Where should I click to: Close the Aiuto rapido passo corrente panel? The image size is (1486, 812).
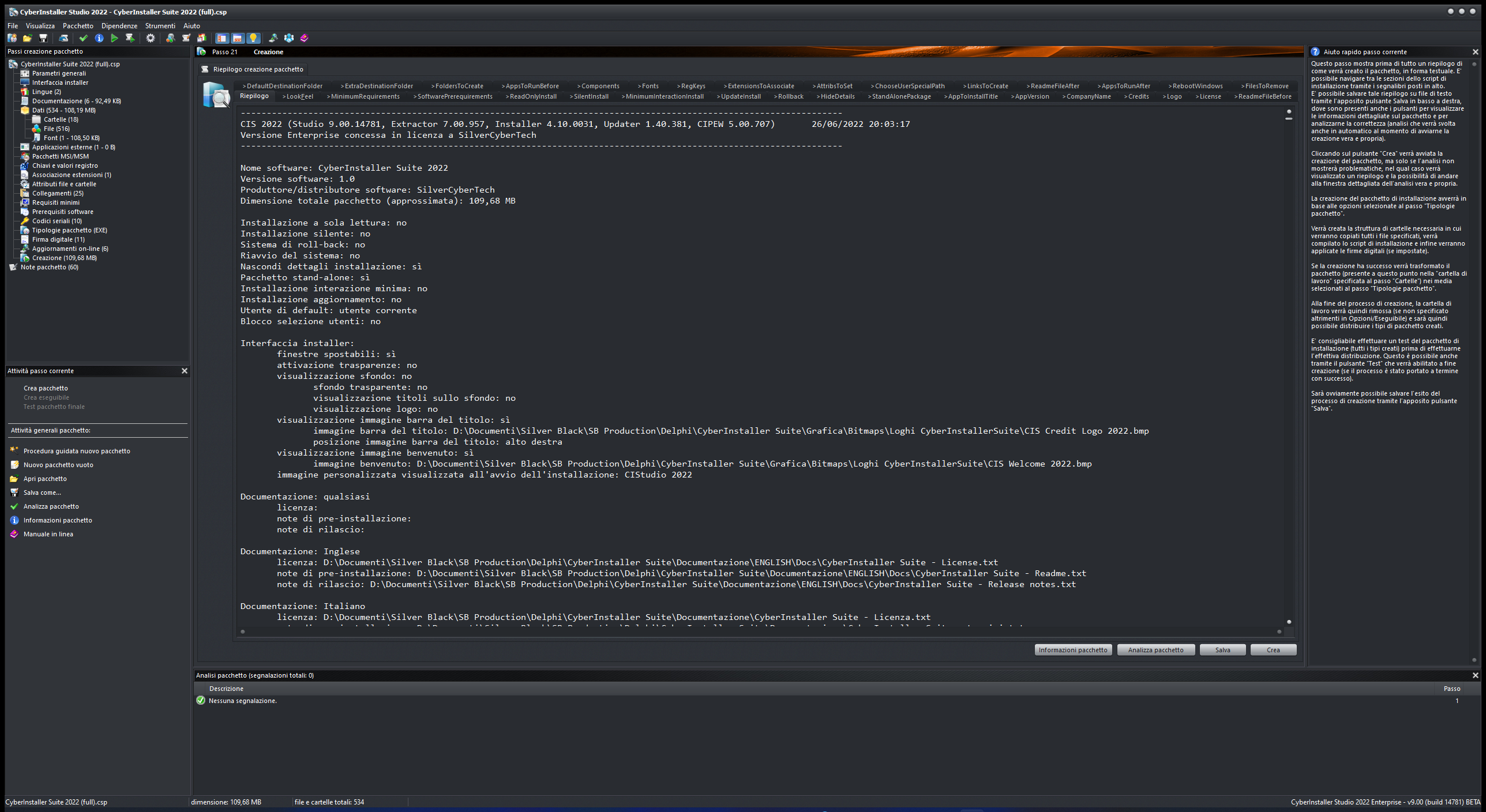(1475, 52)
